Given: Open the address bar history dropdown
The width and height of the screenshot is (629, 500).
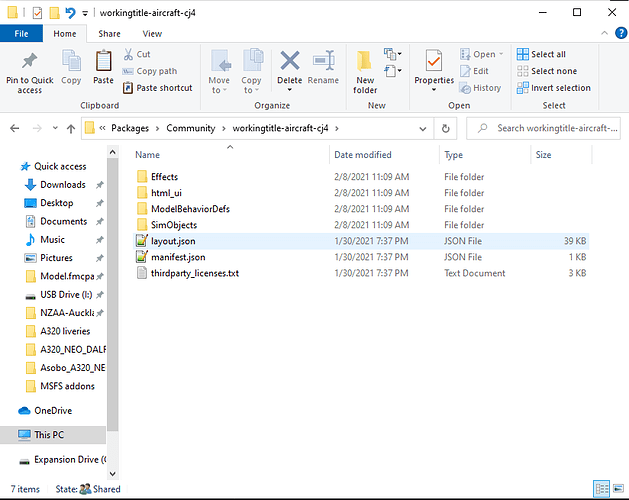Looking at the screenshot, I should pyautogui.click(x=422, y=128).
